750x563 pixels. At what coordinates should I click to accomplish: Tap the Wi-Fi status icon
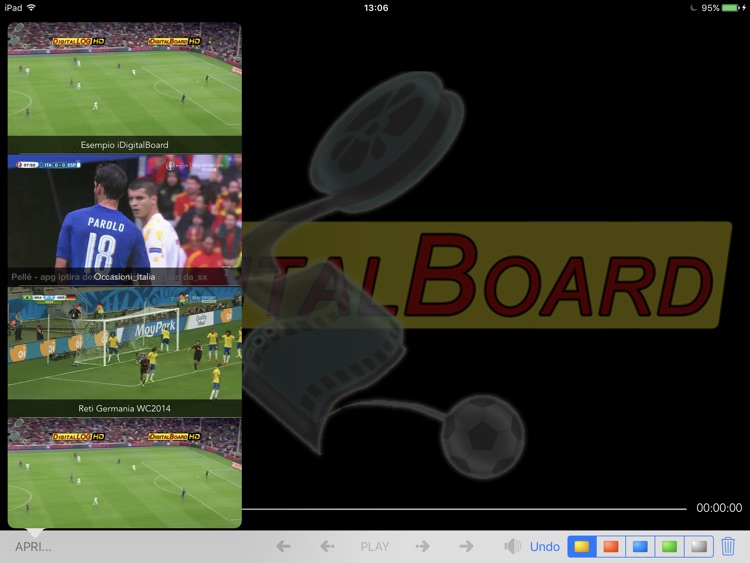point(32,8)
